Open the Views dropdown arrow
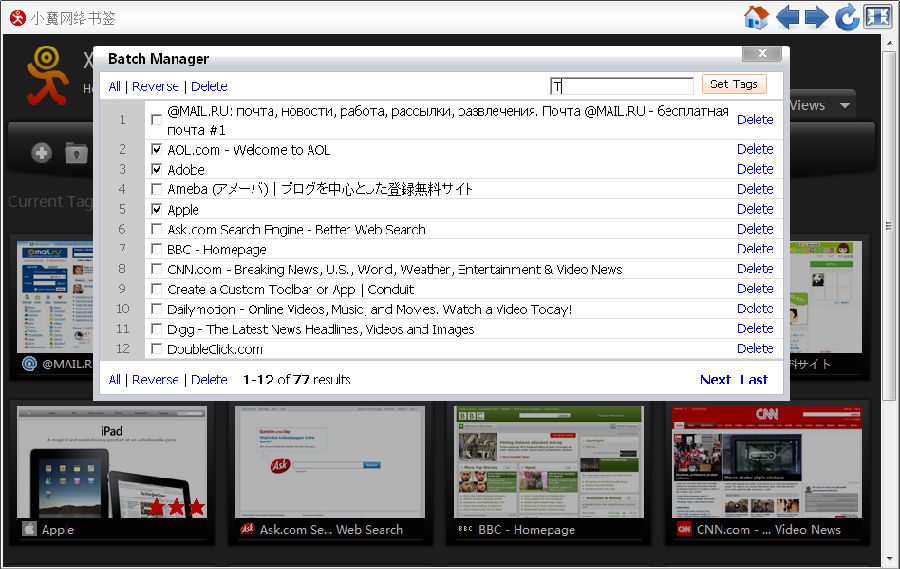The image size is (900, 569). click(x=845, y=105)
